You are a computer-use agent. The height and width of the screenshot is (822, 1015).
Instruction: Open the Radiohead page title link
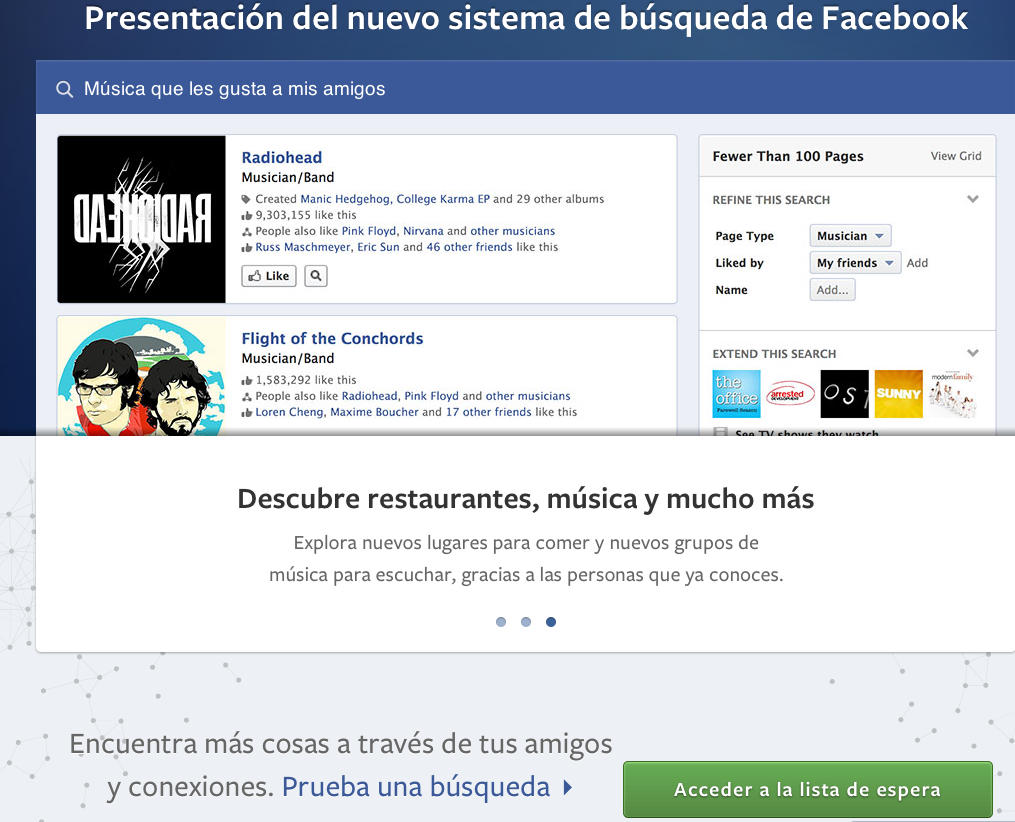pyautogui.click(x=282, y=157)
